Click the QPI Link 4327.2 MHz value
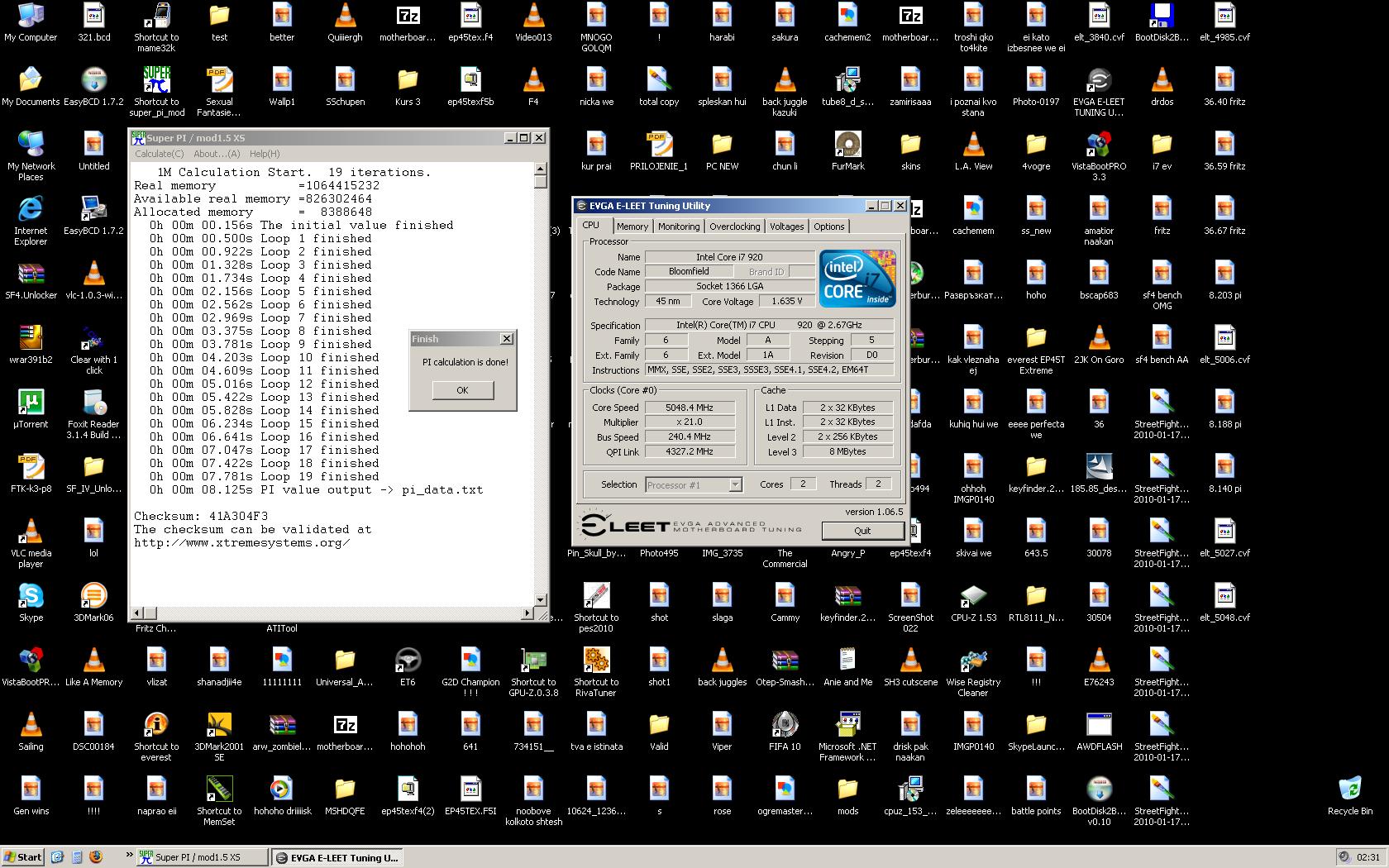This screenshot has width=1389, height=868. click(x=690, y=451)
